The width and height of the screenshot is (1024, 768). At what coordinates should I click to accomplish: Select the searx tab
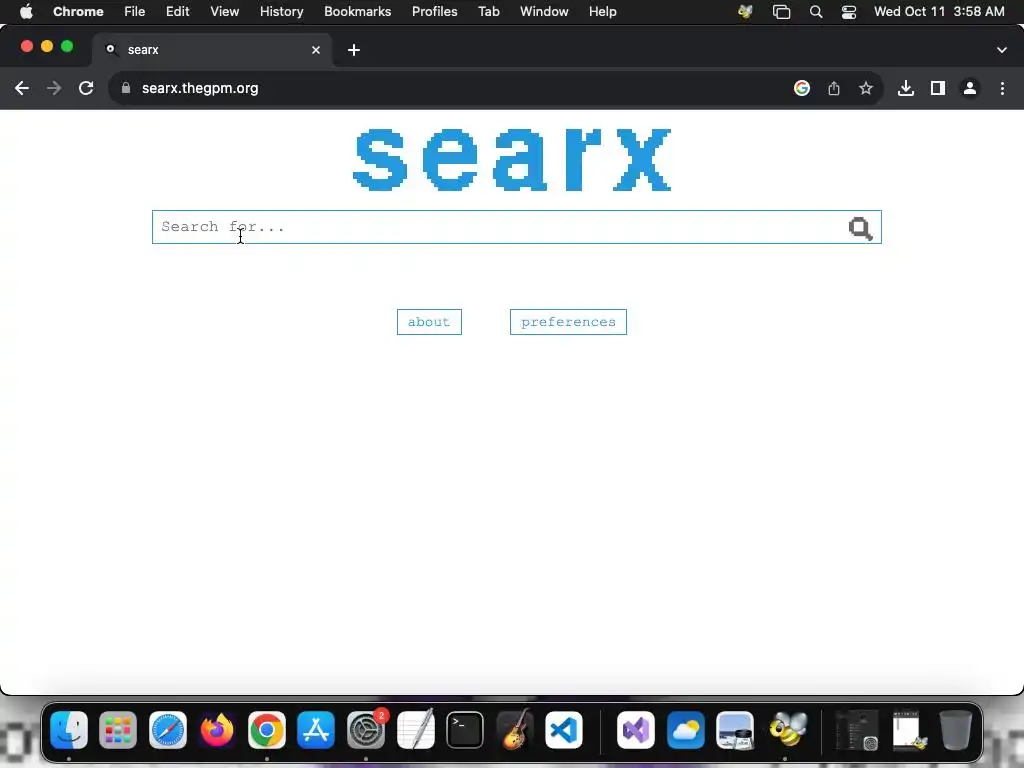click(x=212, y=50)
